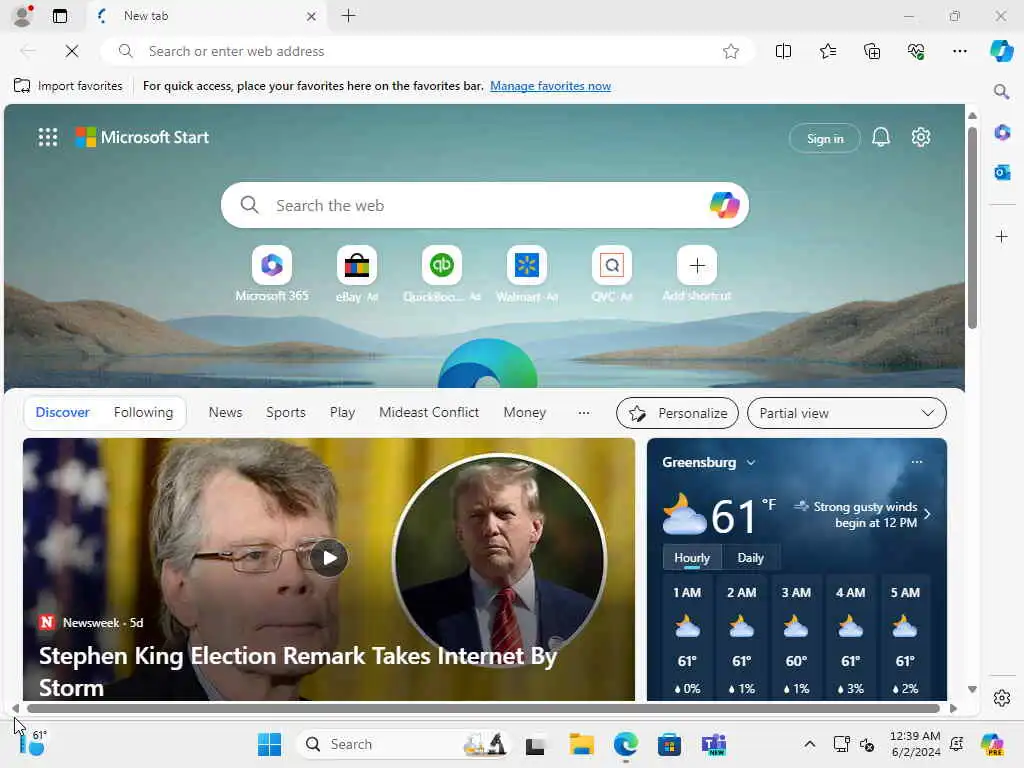Switch to the Following tab

tap(143, 412)
